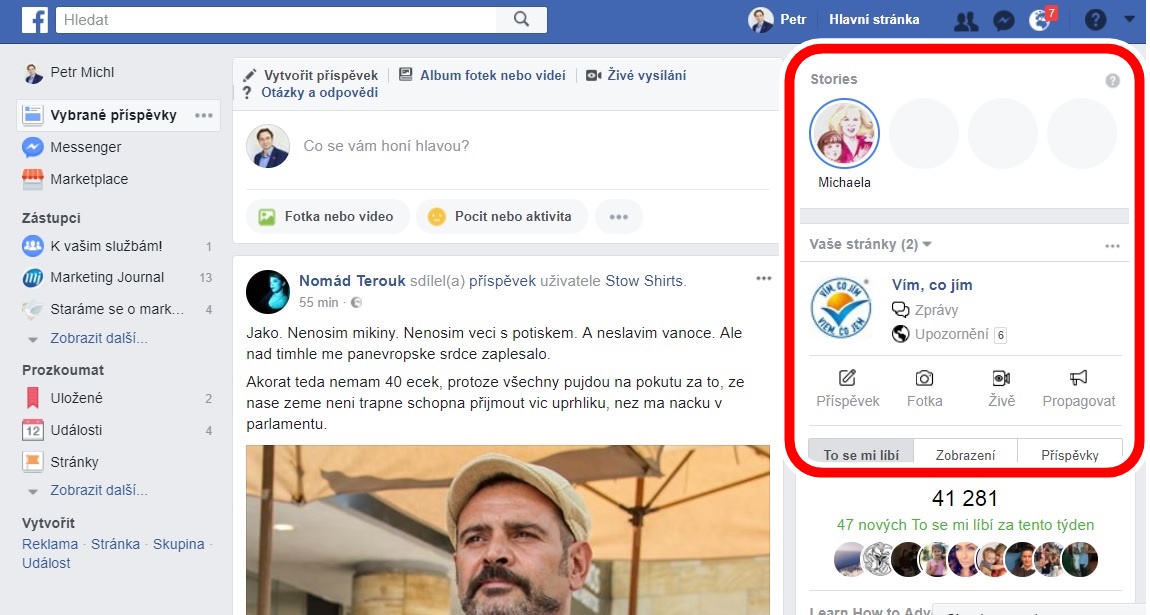The image size is (1150, 615).
Task: Switch to the To se mi líbí tab
Action: [x=861, y=453]
